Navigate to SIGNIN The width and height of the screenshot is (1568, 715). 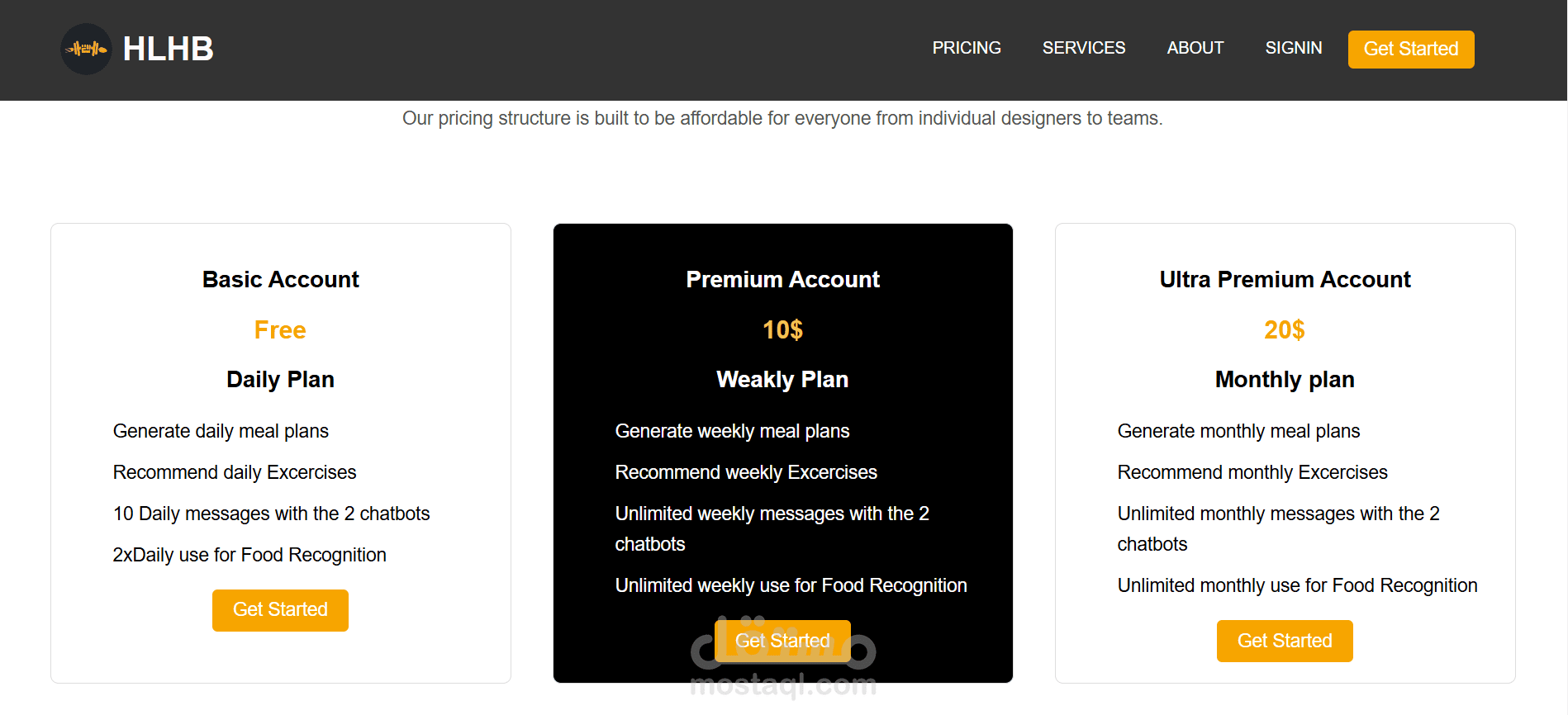(x=1293, y=48)
